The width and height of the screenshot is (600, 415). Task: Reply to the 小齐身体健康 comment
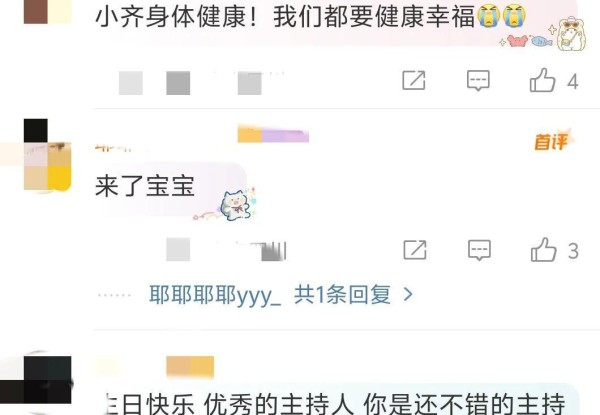tap(478, 80)
